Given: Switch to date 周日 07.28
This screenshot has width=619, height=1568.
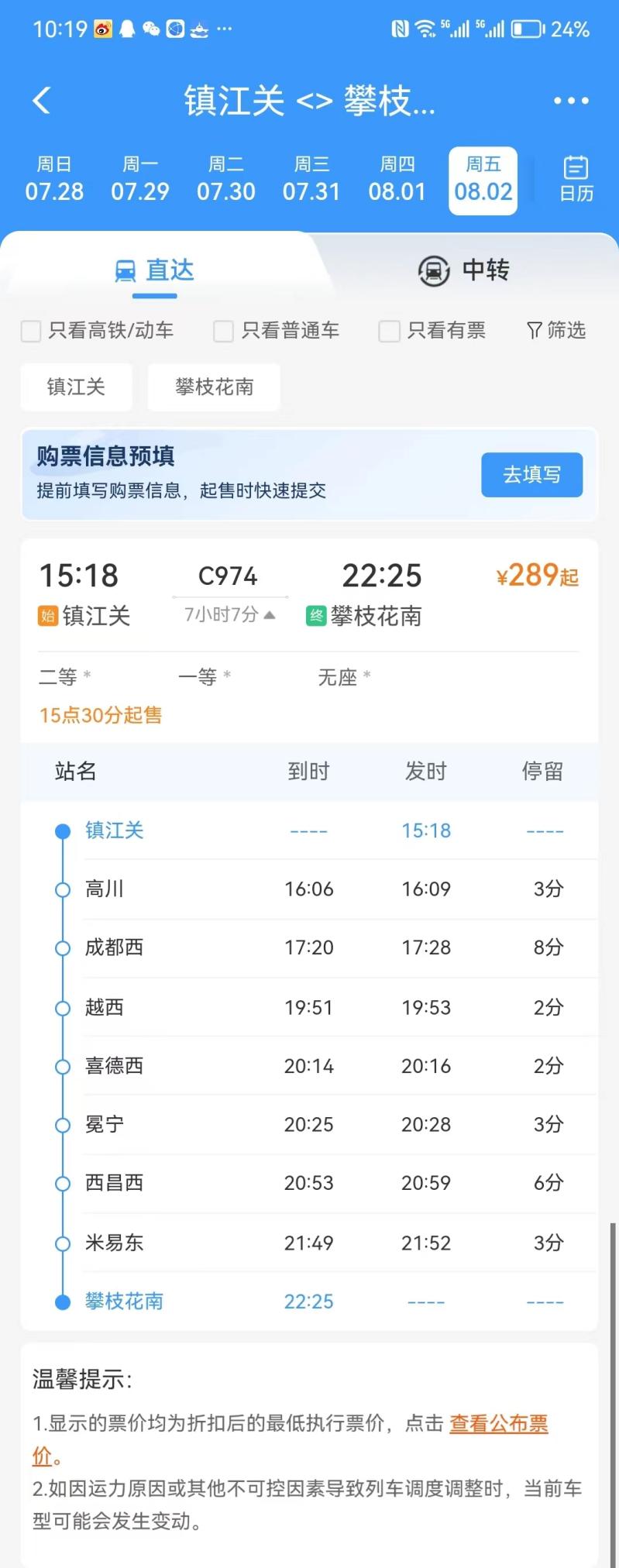Looking at the screenshot, I should click(x=54, y=180).
